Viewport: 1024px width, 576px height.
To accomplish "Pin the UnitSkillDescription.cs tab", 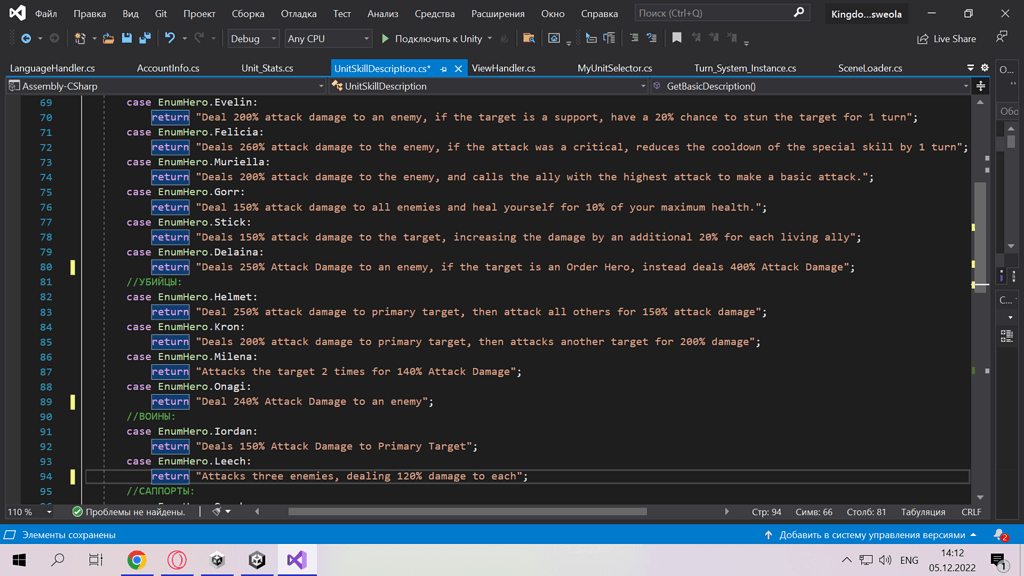I will tap(443, 69).
